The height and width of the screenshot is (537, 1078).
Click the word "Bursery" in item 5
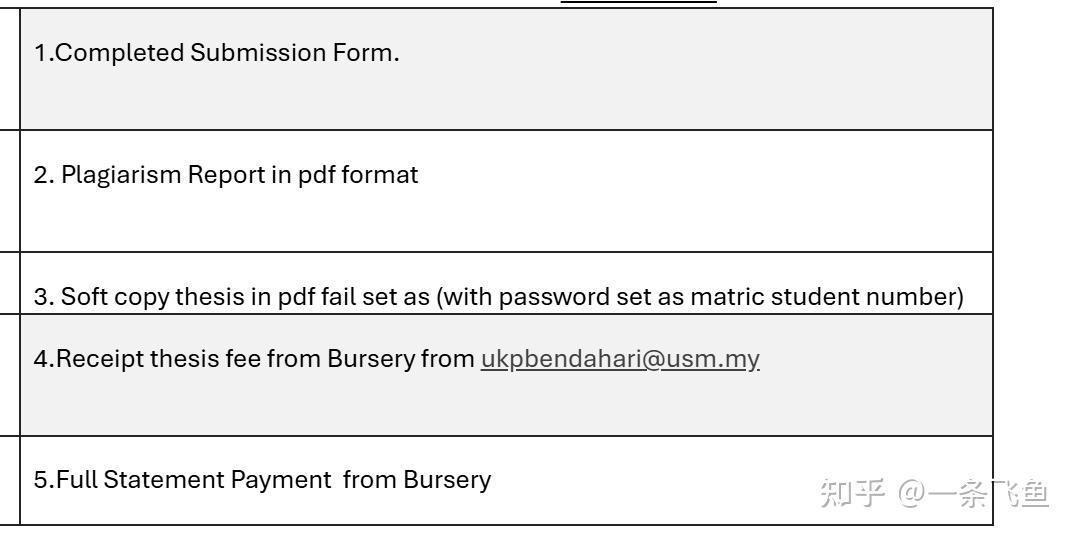pos(447,480)
